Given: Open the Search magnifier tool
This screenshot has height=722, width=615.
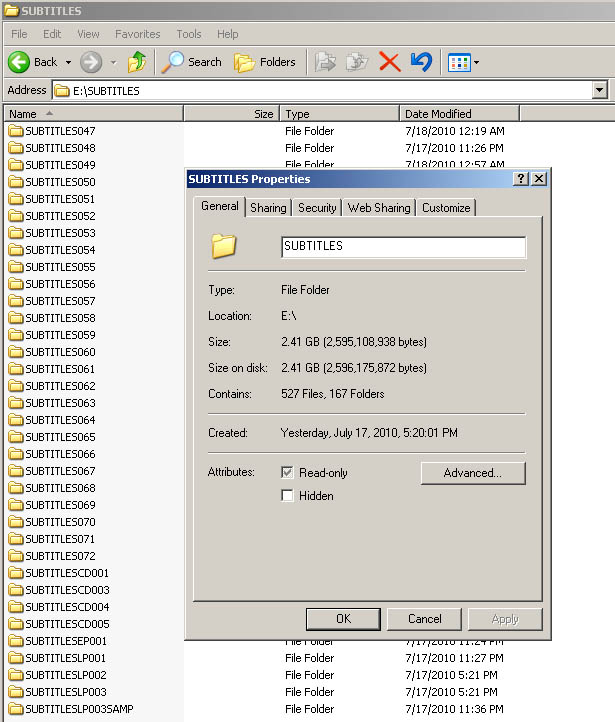Looking at the screenshot, I should pos(173,62).
